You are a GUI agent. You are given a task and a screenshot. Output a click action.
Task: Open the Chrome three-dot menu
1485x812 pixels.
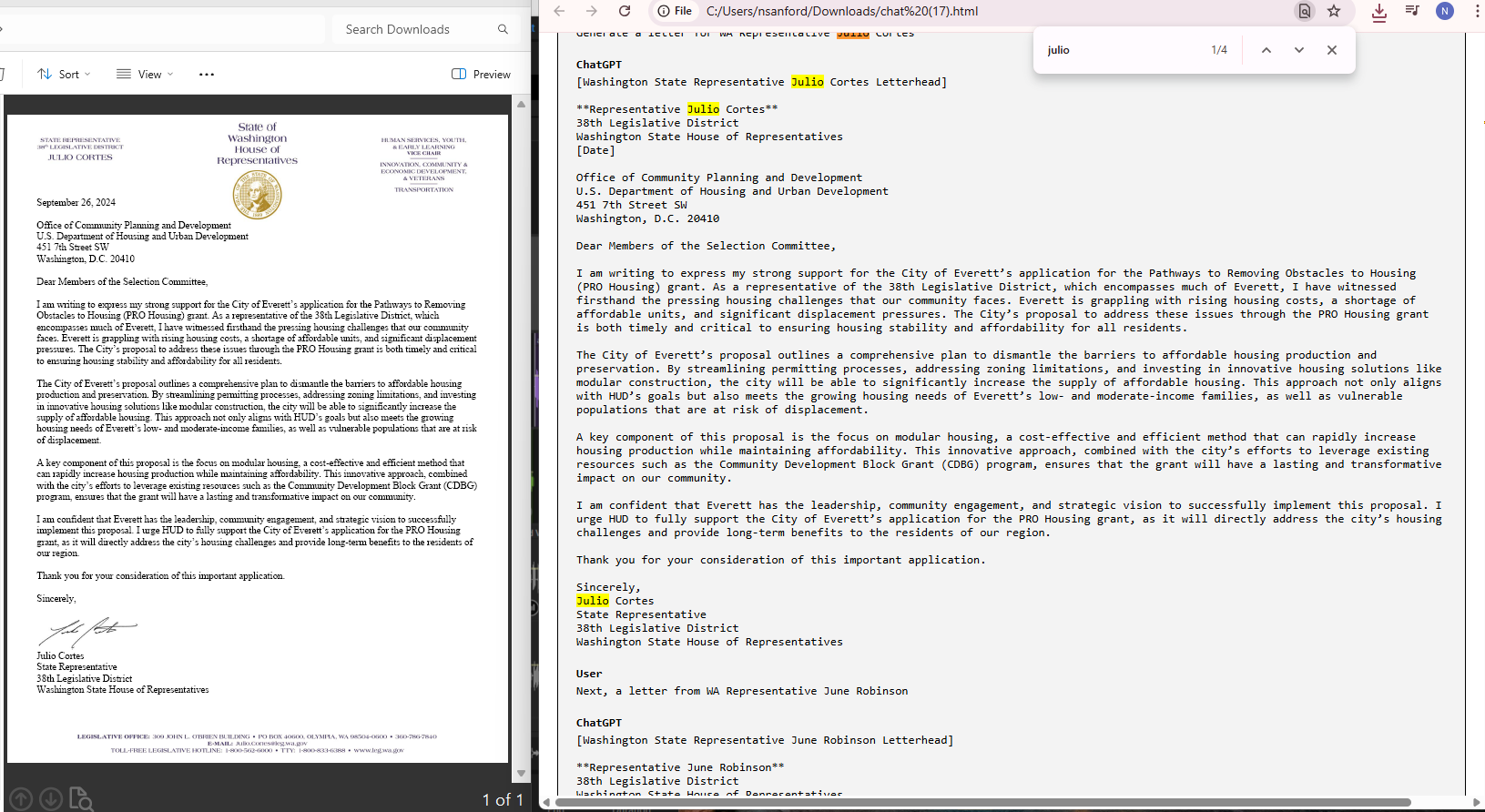(1477, 11)
